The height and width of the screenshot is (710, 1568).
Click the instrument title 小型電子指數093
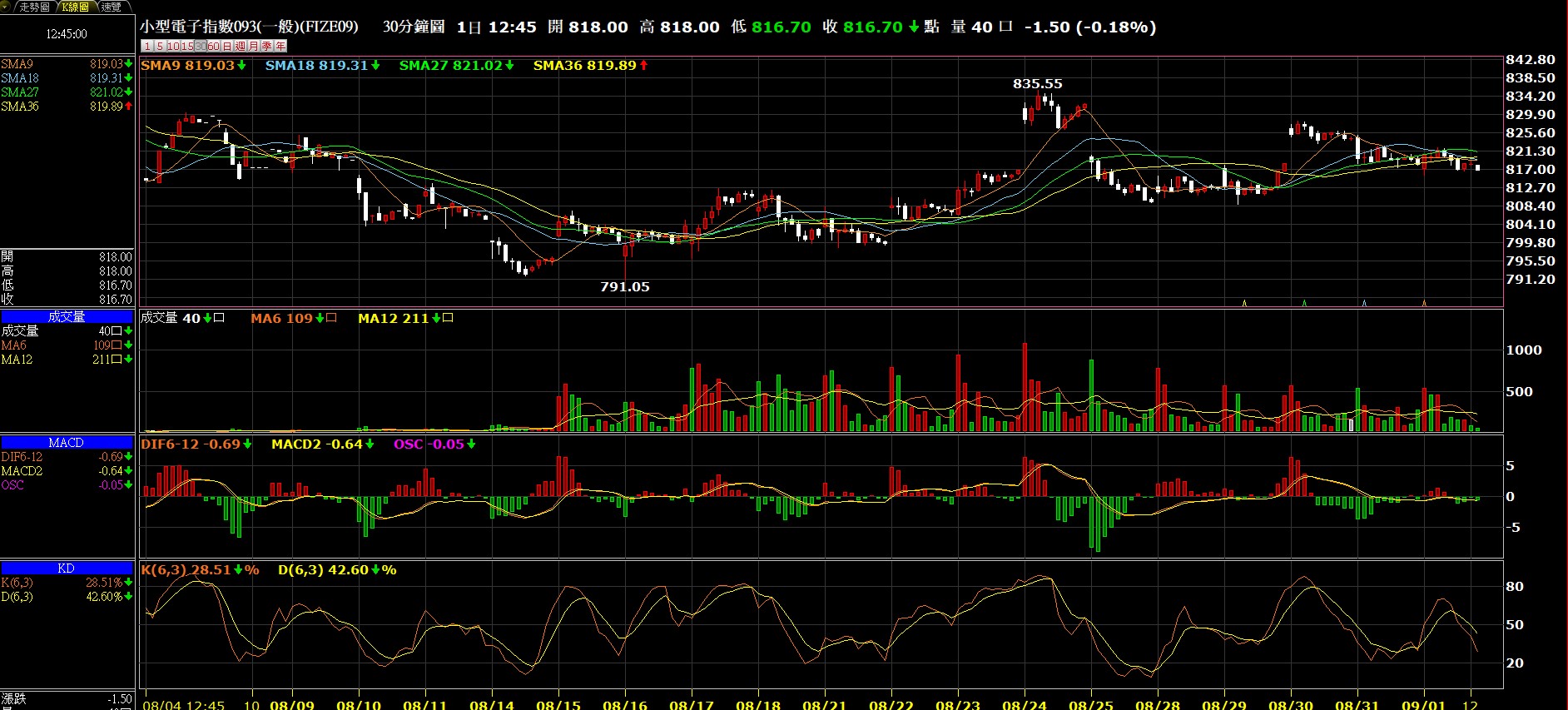[x=249, y=27]
